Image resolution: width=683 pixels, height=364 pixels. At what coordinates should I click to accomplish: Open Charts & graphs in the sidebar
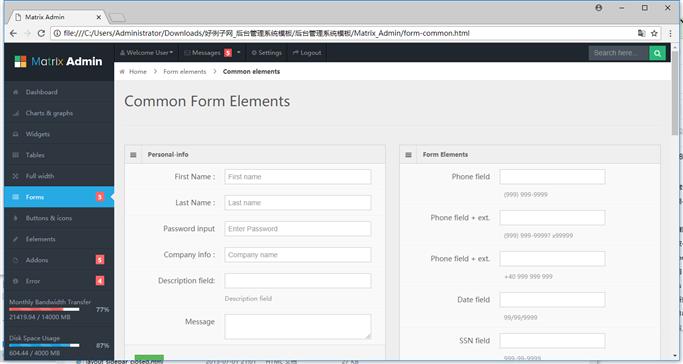(59, 113)
